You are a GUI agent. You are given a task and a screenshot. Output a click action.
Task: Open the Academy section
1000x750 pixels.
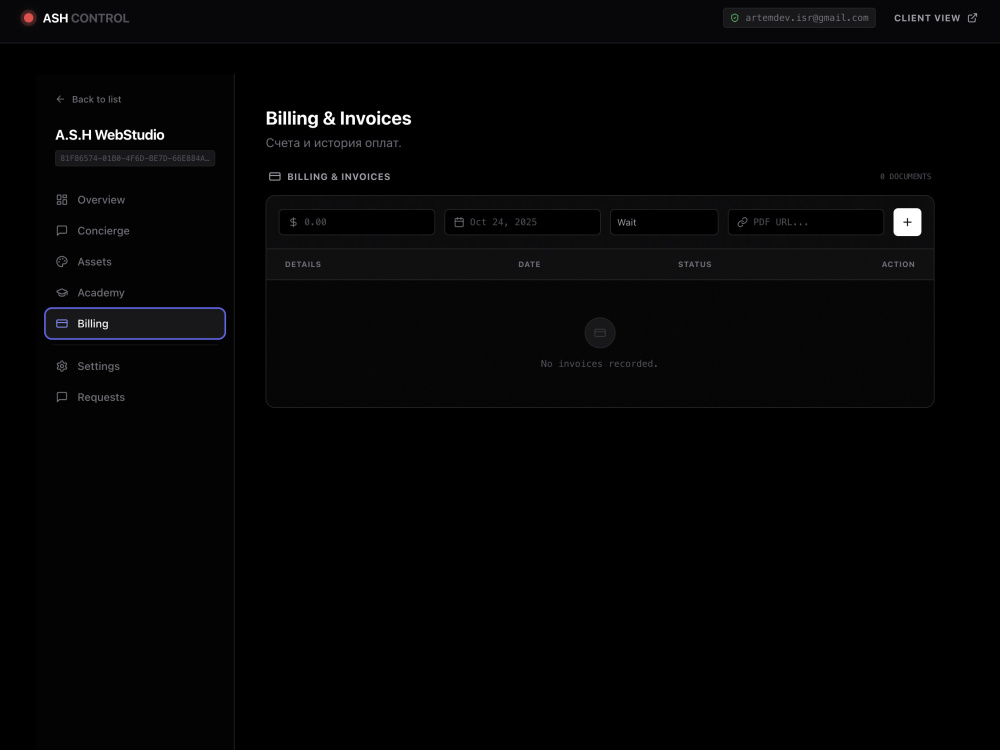135,292
